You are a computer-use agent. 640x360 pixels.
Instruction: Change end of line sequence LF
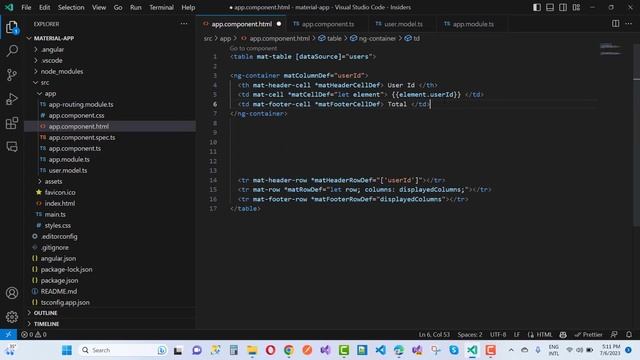(x=517, y=334)
